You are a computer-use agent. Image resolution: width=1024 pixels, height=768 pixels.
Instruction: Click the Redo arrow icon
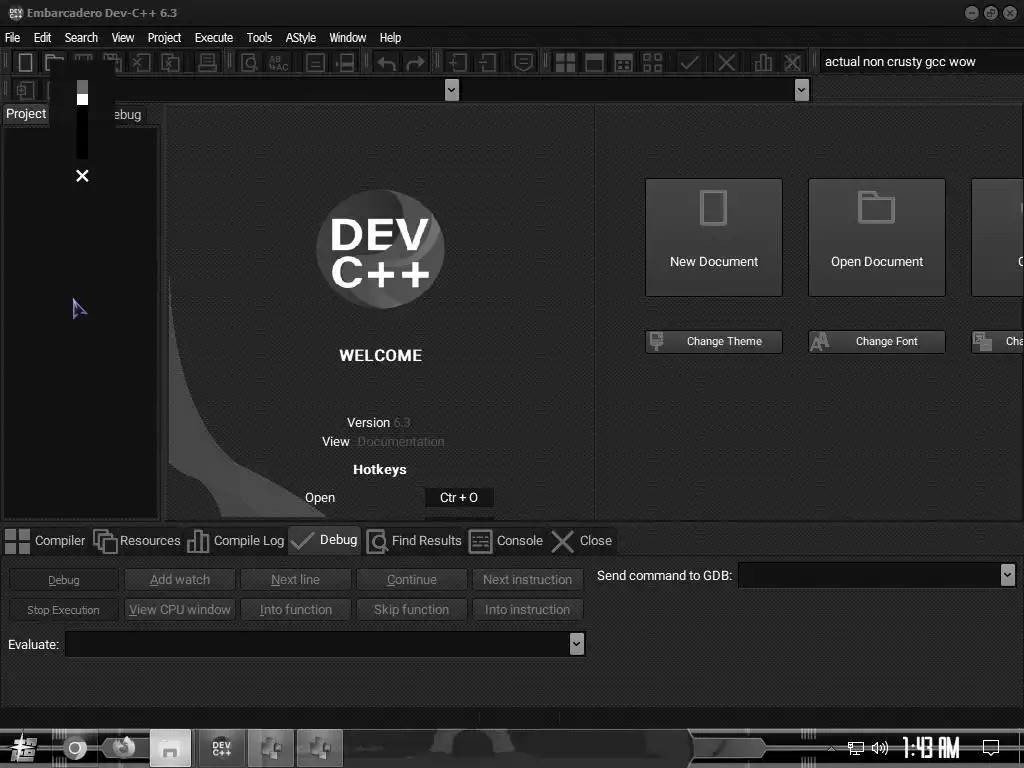[415, 63]
